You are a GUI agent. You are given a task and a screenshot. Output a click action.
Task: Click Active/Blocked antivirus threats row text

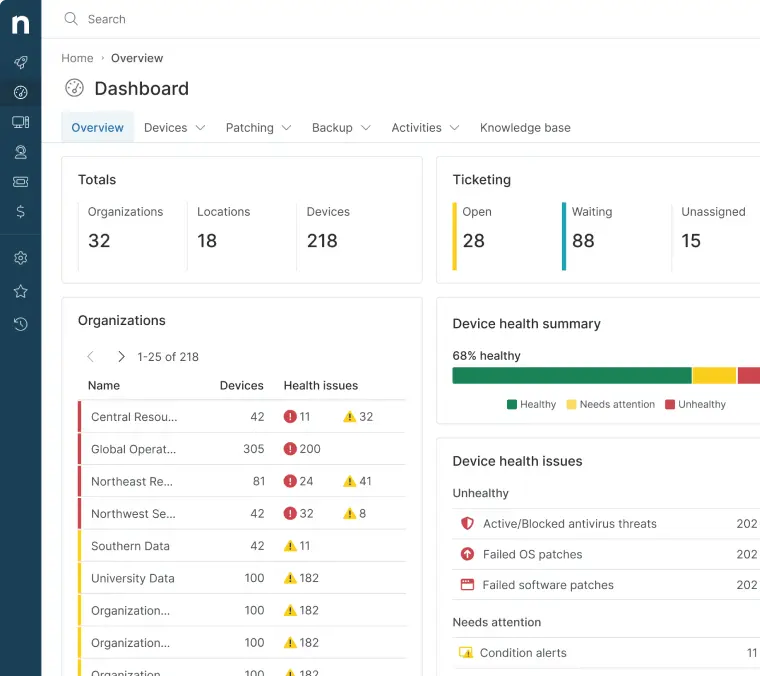tap(570, 523)
